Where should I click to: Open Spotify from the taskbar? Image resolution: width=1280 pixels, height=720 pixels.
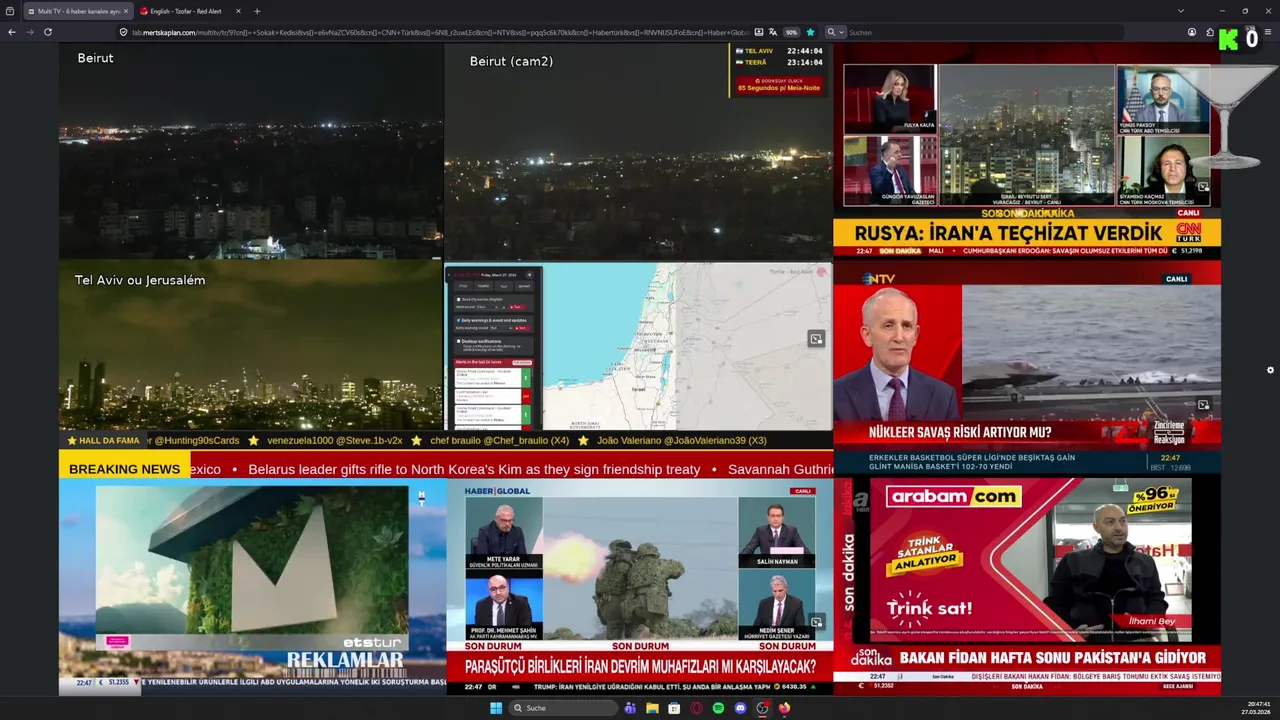click(718, 708)
